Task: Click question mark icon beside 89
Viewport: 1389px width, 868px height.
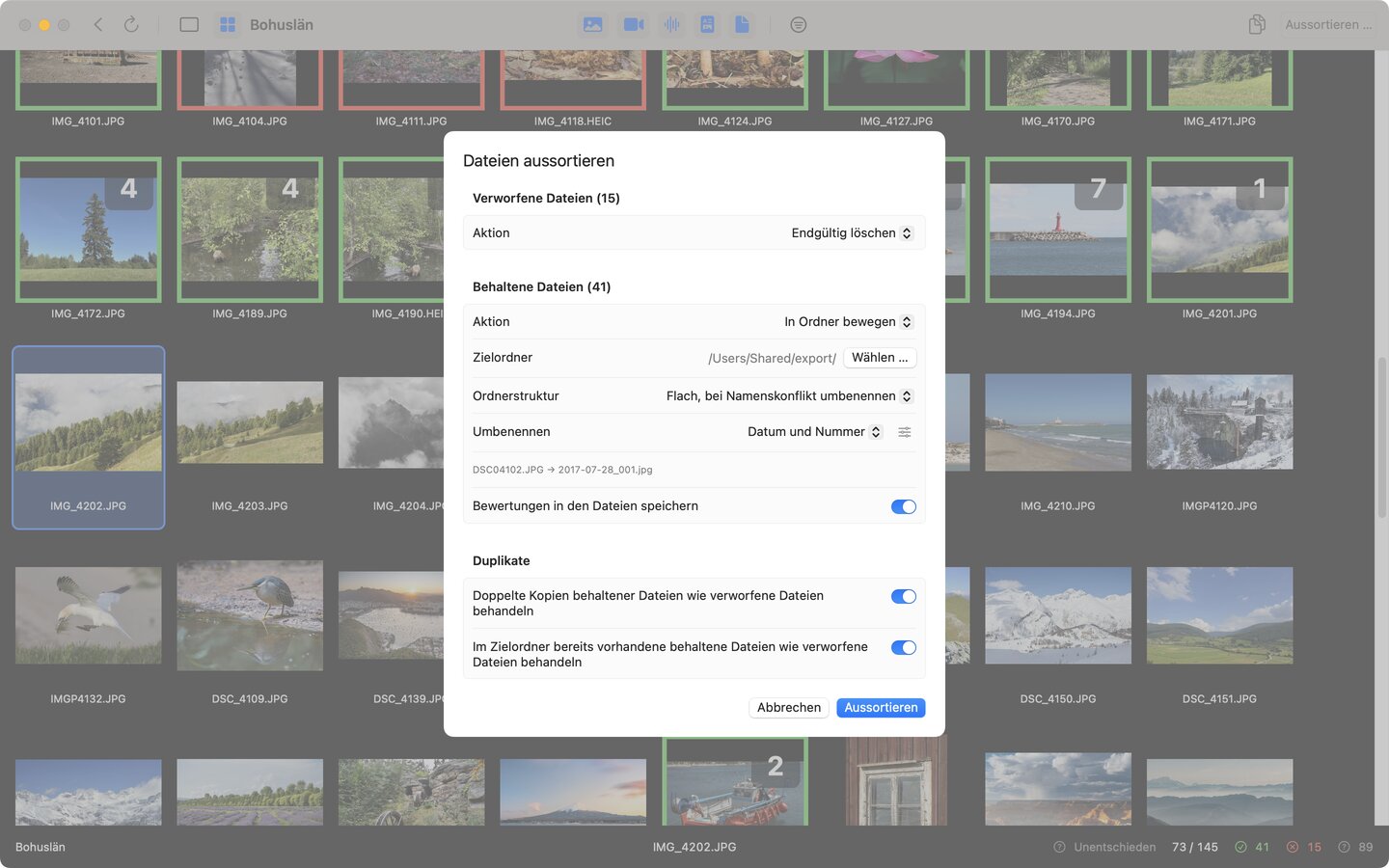Action: (x=1344, y=847)
